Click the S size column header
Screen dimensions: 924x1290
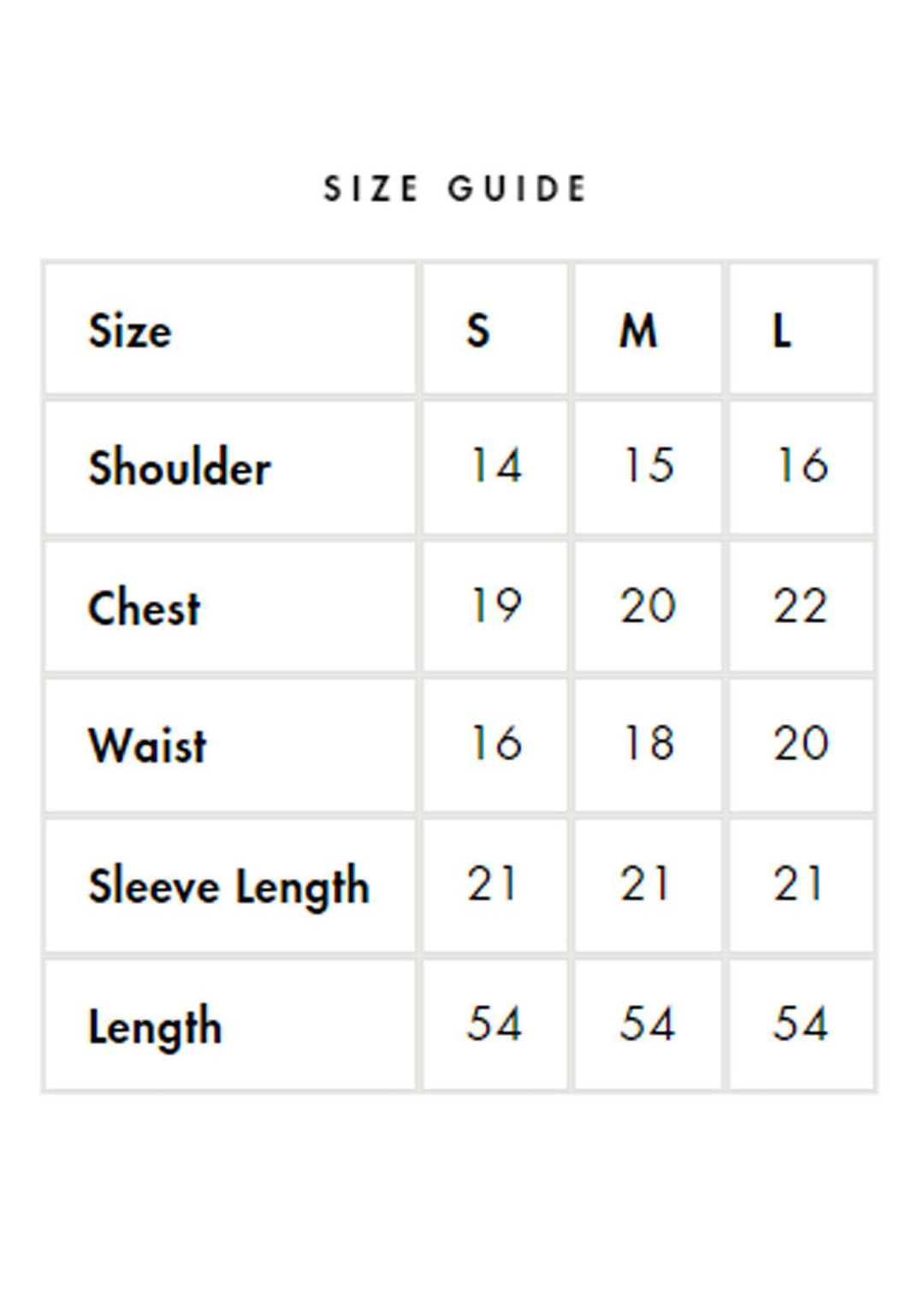[478, 331]
